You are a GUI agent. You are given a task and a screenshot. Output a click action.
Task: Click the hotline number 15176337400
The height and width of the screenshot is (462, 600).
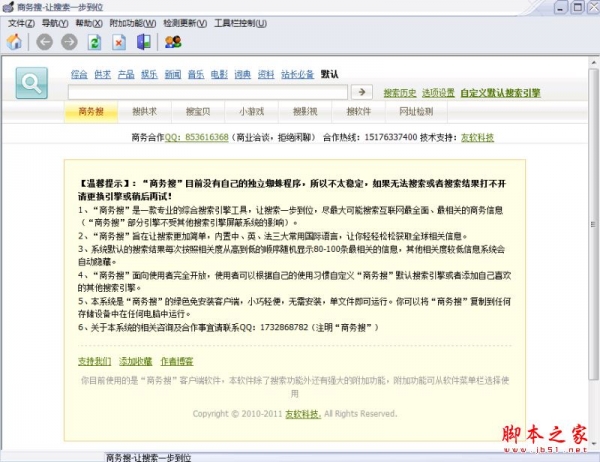pos(391,137)
